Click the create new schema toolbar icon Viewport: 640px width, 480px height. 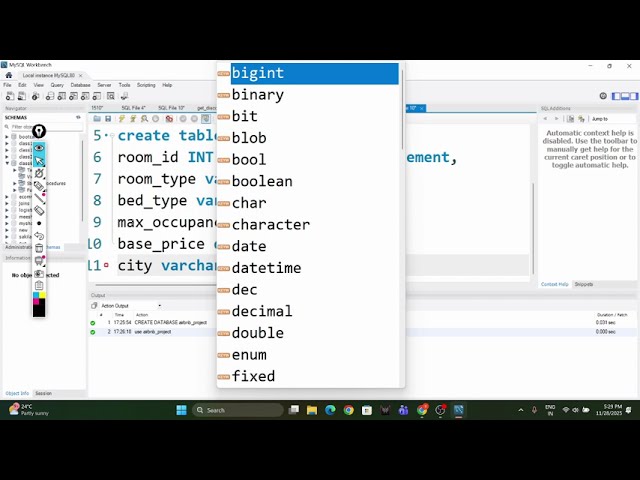pyautogui.click(x=50, y=96)
